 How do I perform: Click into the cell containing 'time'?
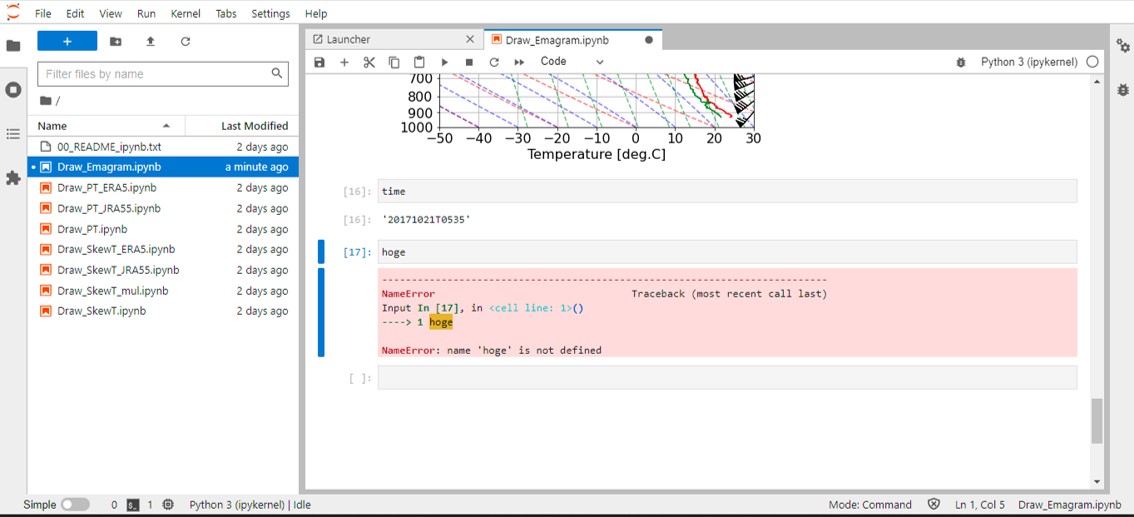click(x=727, y=192)
